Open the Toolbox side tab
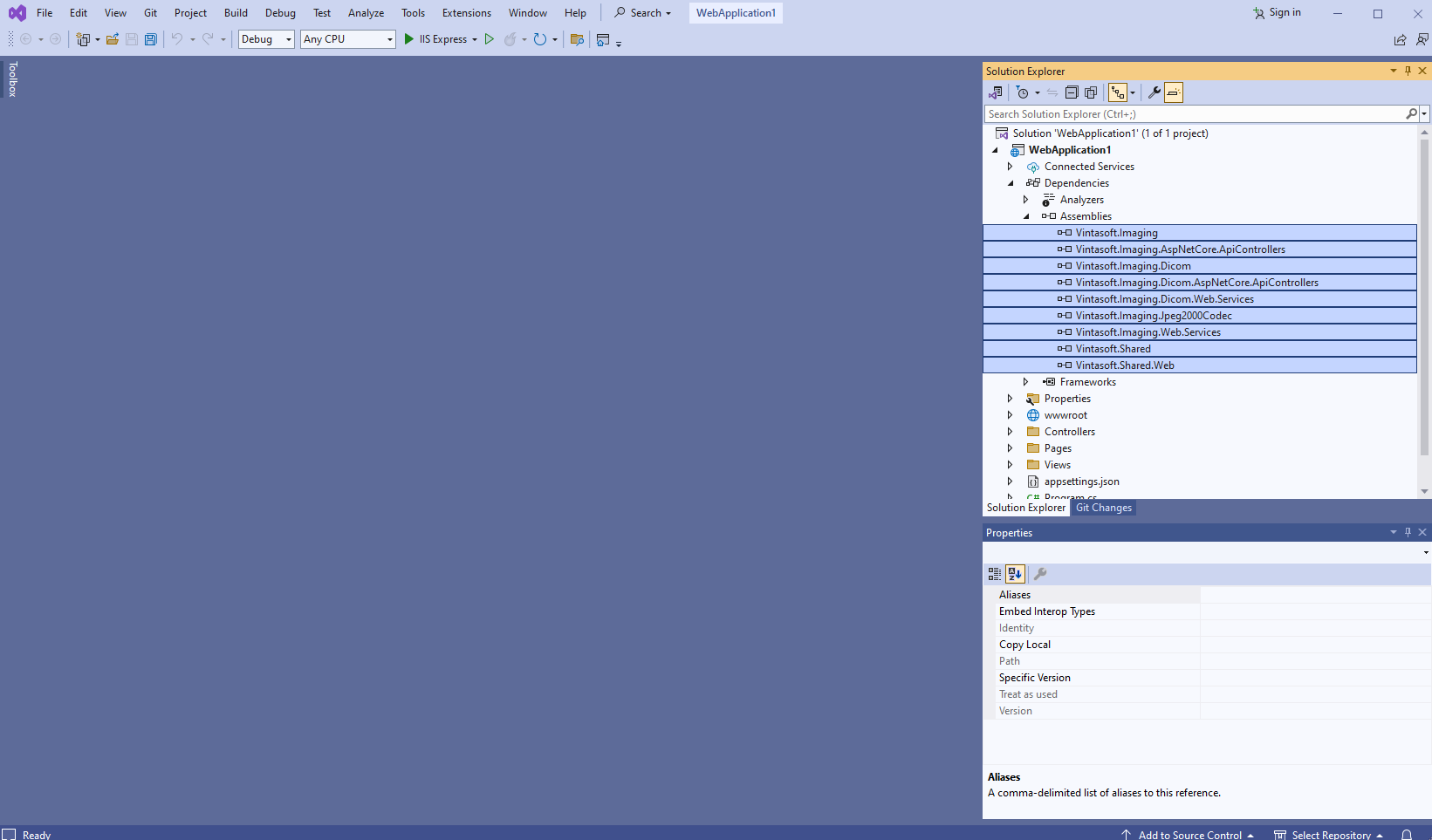This screenshot has width=1432, height=840. coord(12,79)
